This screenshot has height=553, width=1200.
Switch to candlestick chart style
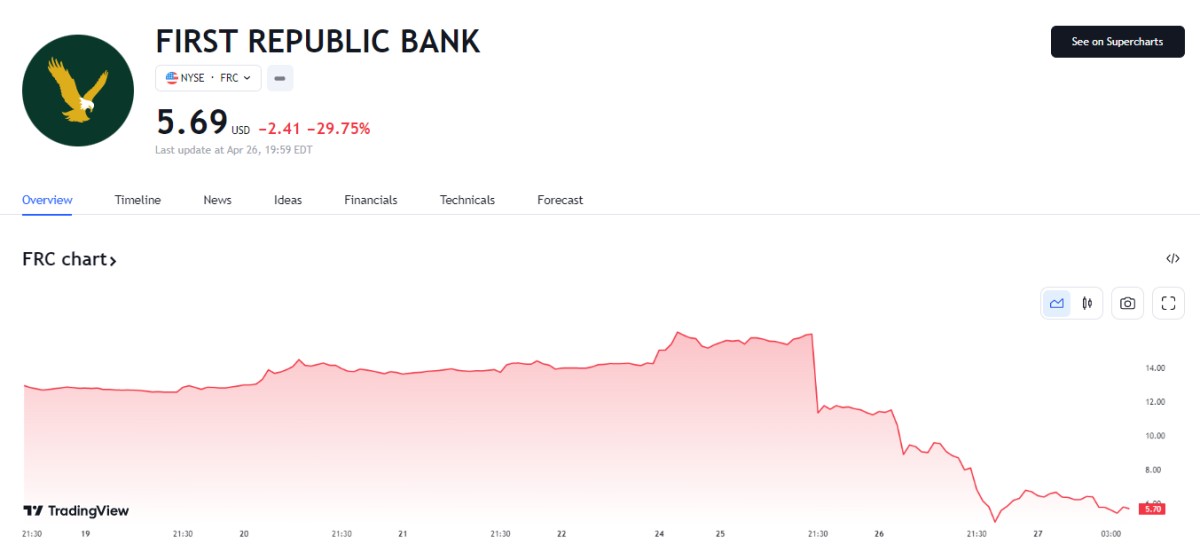1087,303
